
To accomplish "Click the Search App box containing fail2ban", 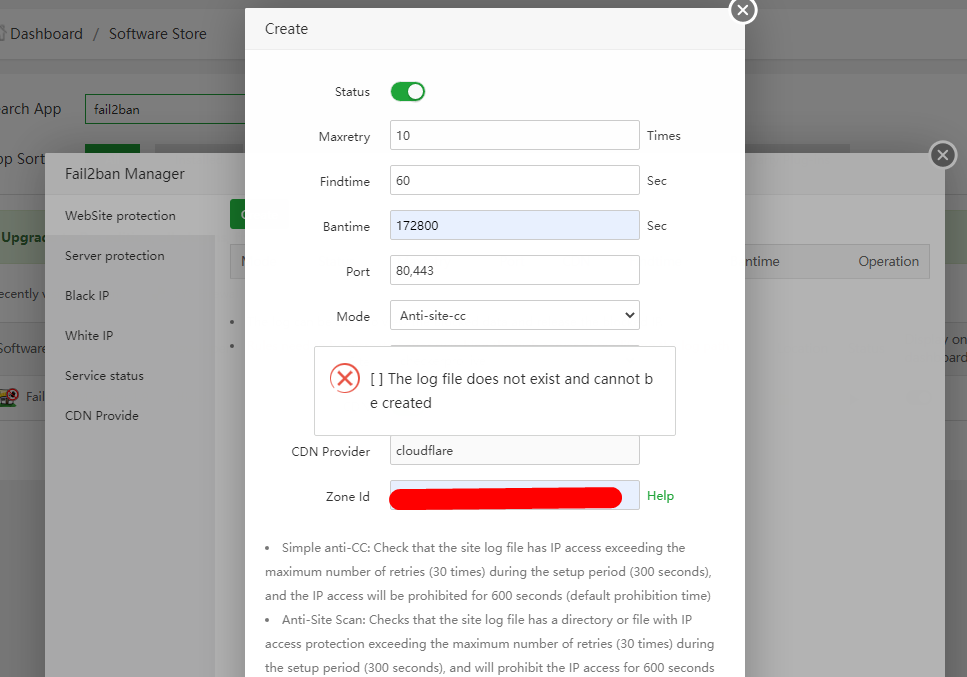I will point(165,109).
